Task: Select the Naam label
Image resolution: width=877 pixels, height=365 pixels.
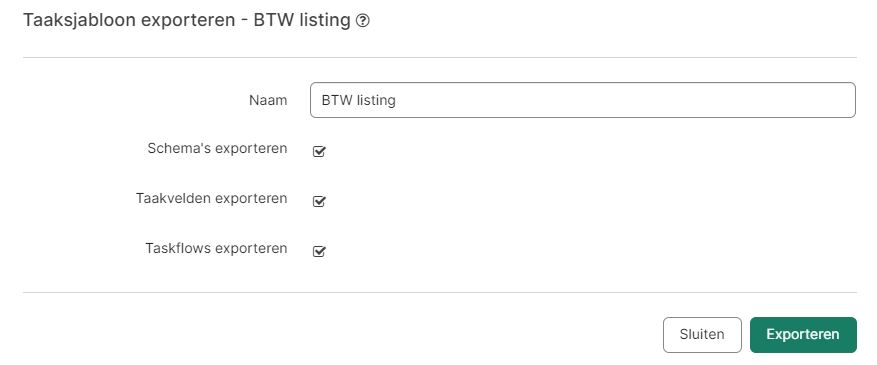Action: click(x=268, y=100)
